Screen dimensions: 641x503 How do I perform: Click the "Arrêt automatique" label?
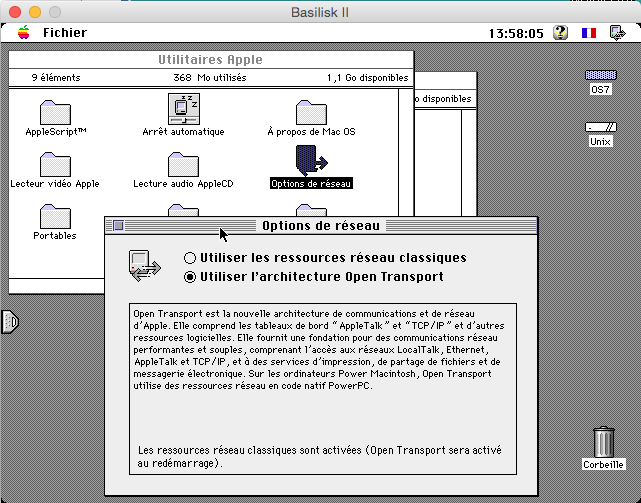[183, 132]
